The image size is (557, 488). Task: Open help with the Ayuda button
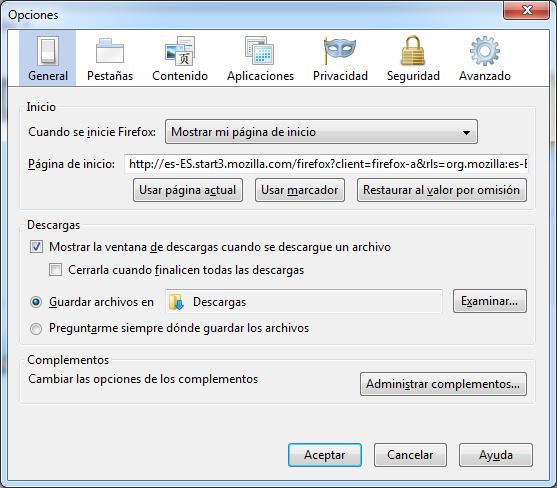(496, 455)
